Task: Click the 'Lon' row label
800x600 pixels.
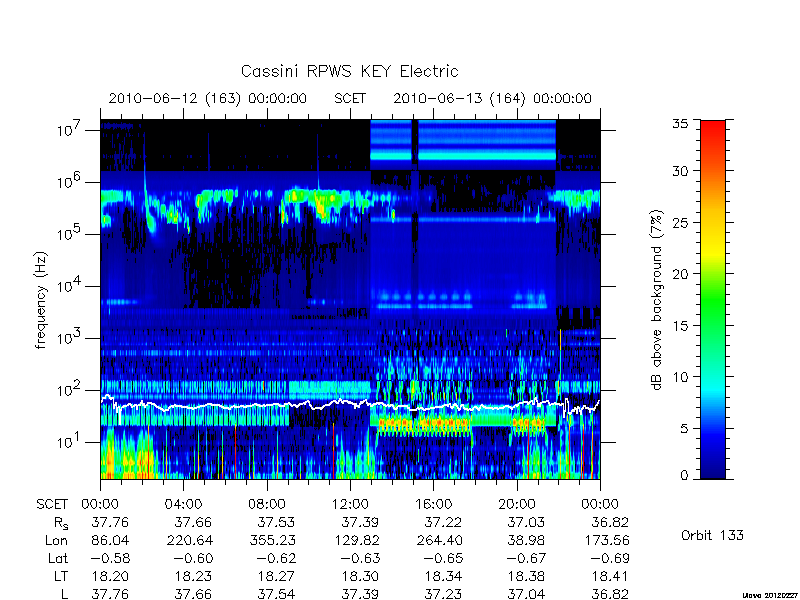Action: click(x=57, y=540)
